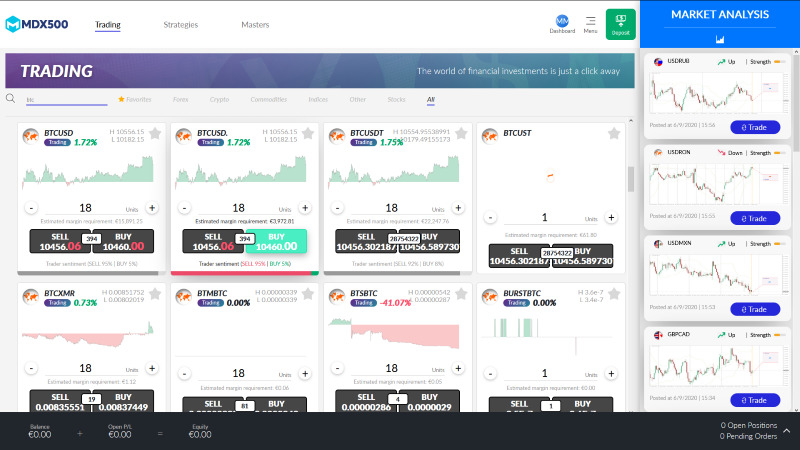Decrease BTCUSD. units with minus

184,208
